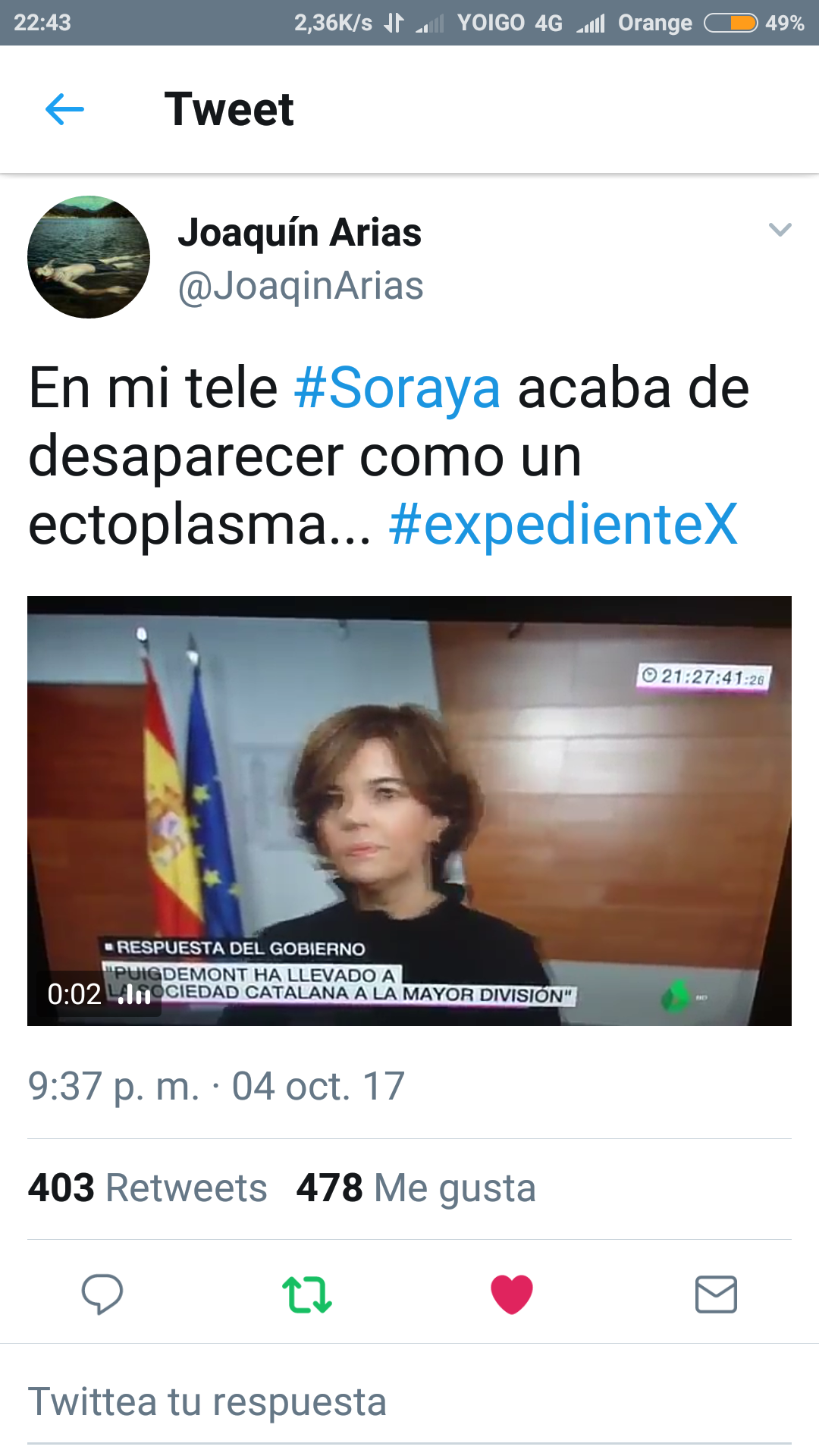819x1456 pixels.
Task: View the 478 Me gusta list
Action: tap(416, 1188)
